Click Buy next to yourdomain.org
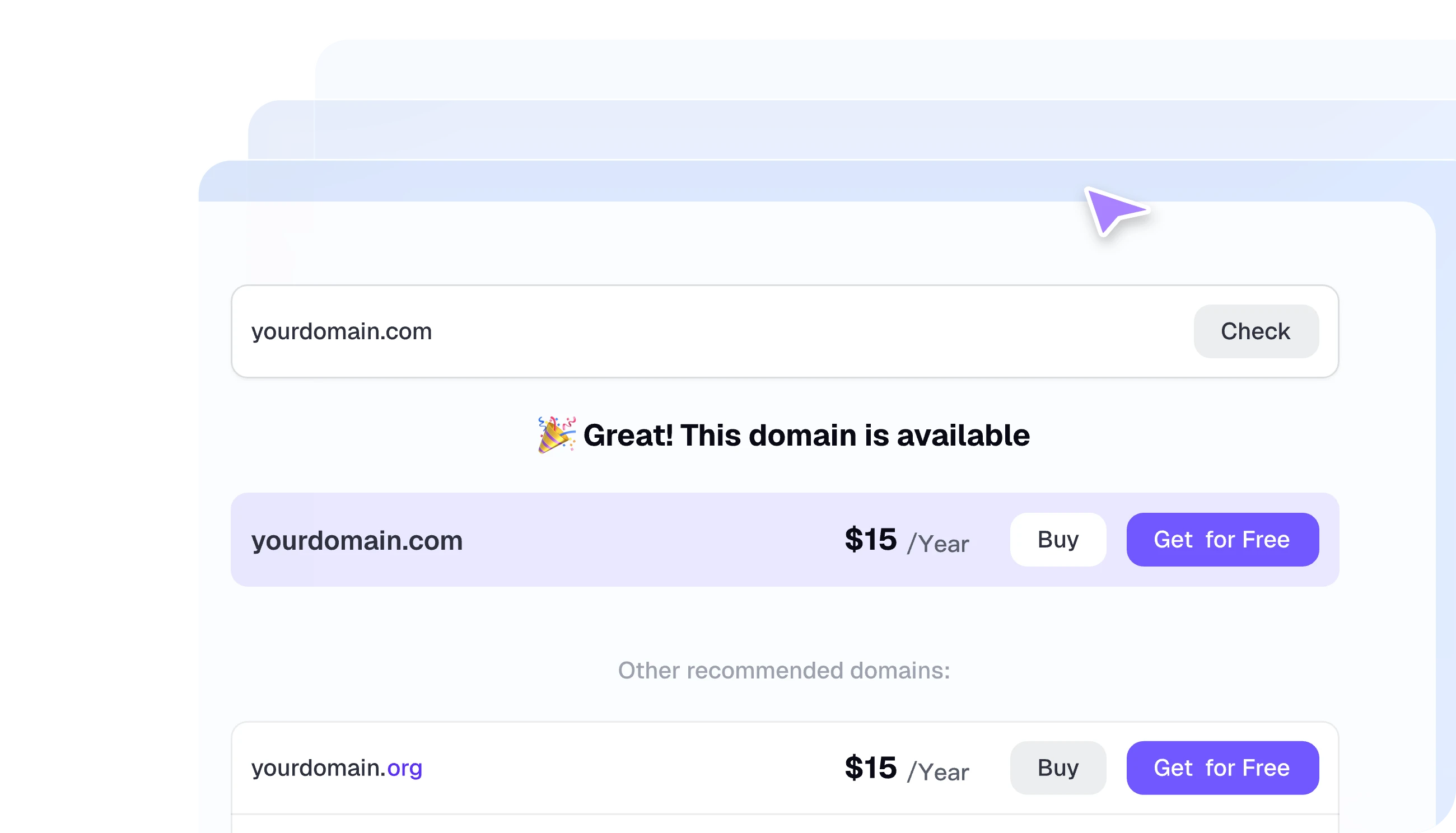The width and height of the screenshot is (1456, 833). pyautogui.click(x=1058, y=768)
